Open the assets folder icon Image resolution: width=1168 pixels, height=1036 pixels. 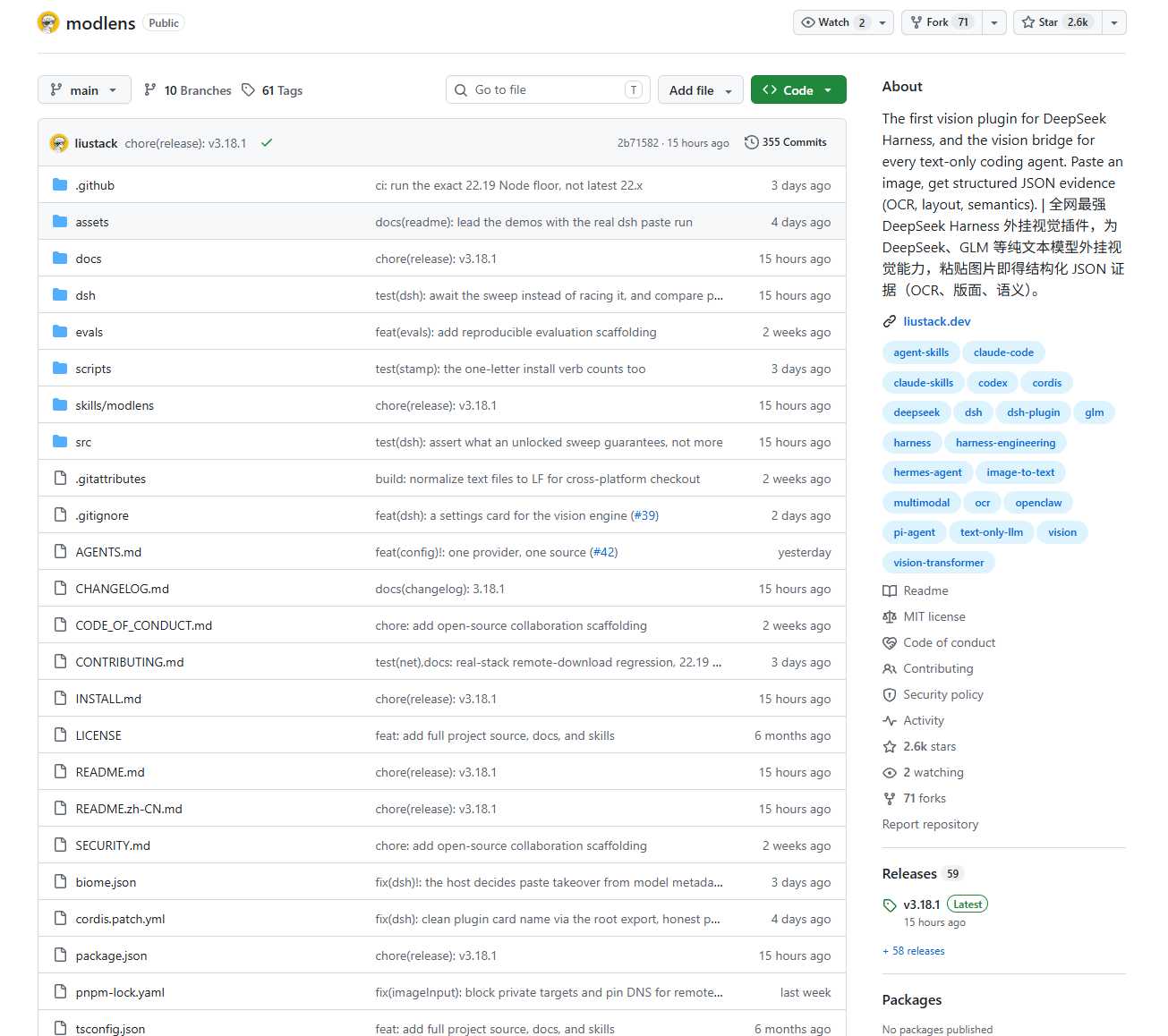(x=60, y=222)
